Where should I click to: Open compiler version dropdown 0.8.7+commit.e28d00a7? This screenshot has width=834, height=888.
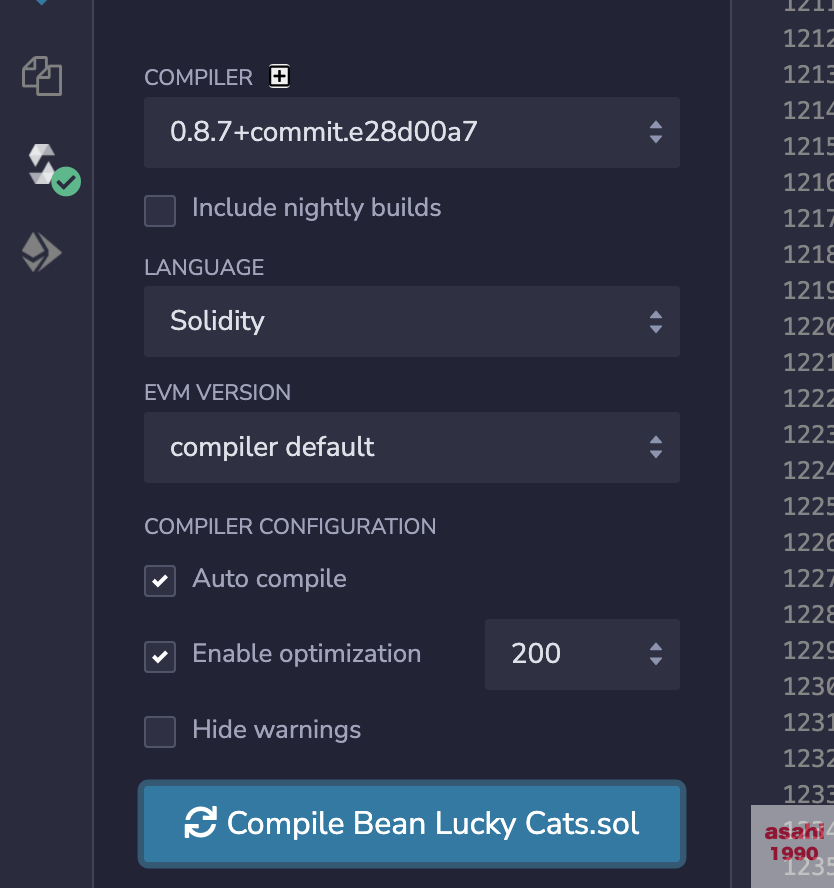tap(411, 131)
